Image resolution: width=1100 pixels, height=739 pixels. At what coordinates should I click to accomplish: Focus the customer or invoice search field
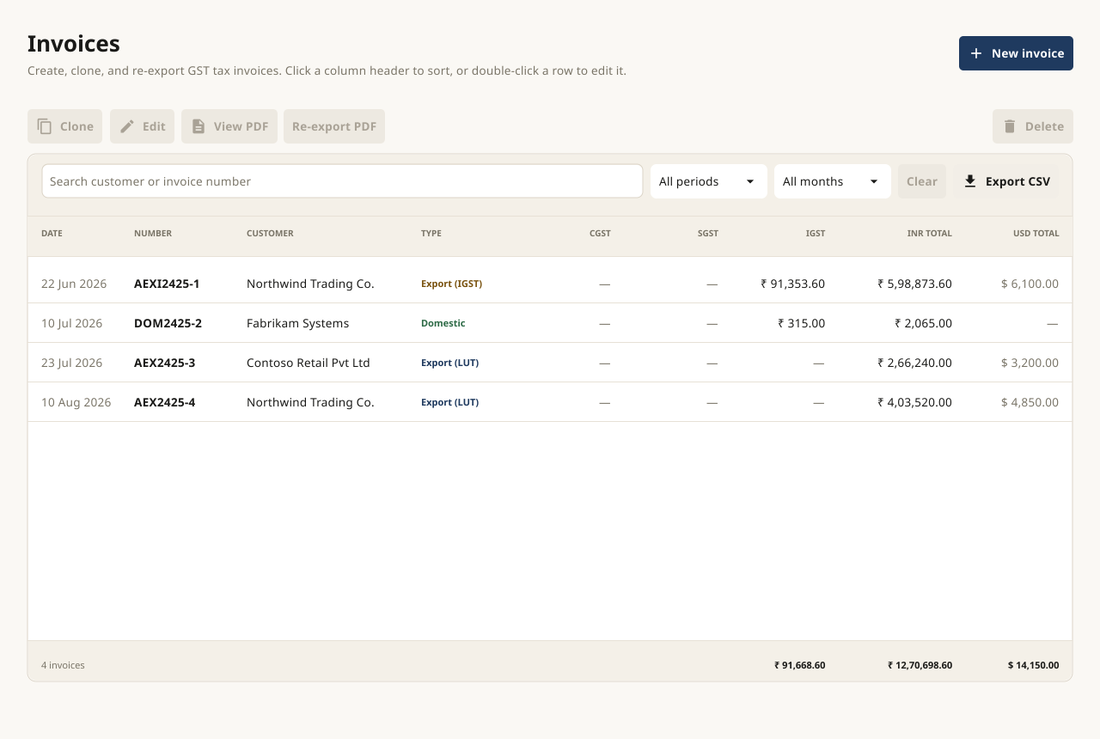(x=342, y=181)
